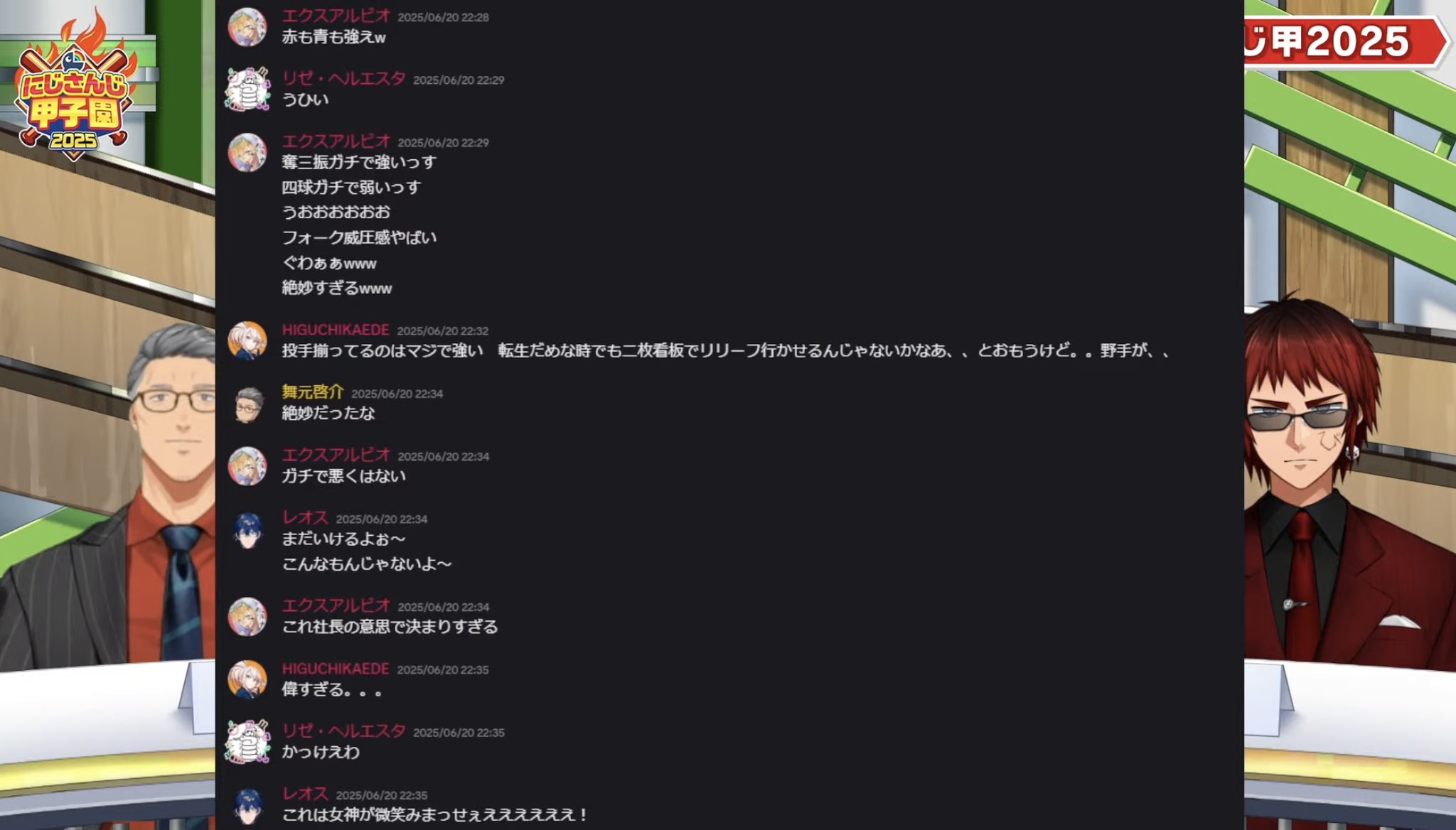The width and height of the screenshot is (1456, 830).
Task: Click レオス's avatar beside まだいけるよぉ〜
Action: pos(247,529)
